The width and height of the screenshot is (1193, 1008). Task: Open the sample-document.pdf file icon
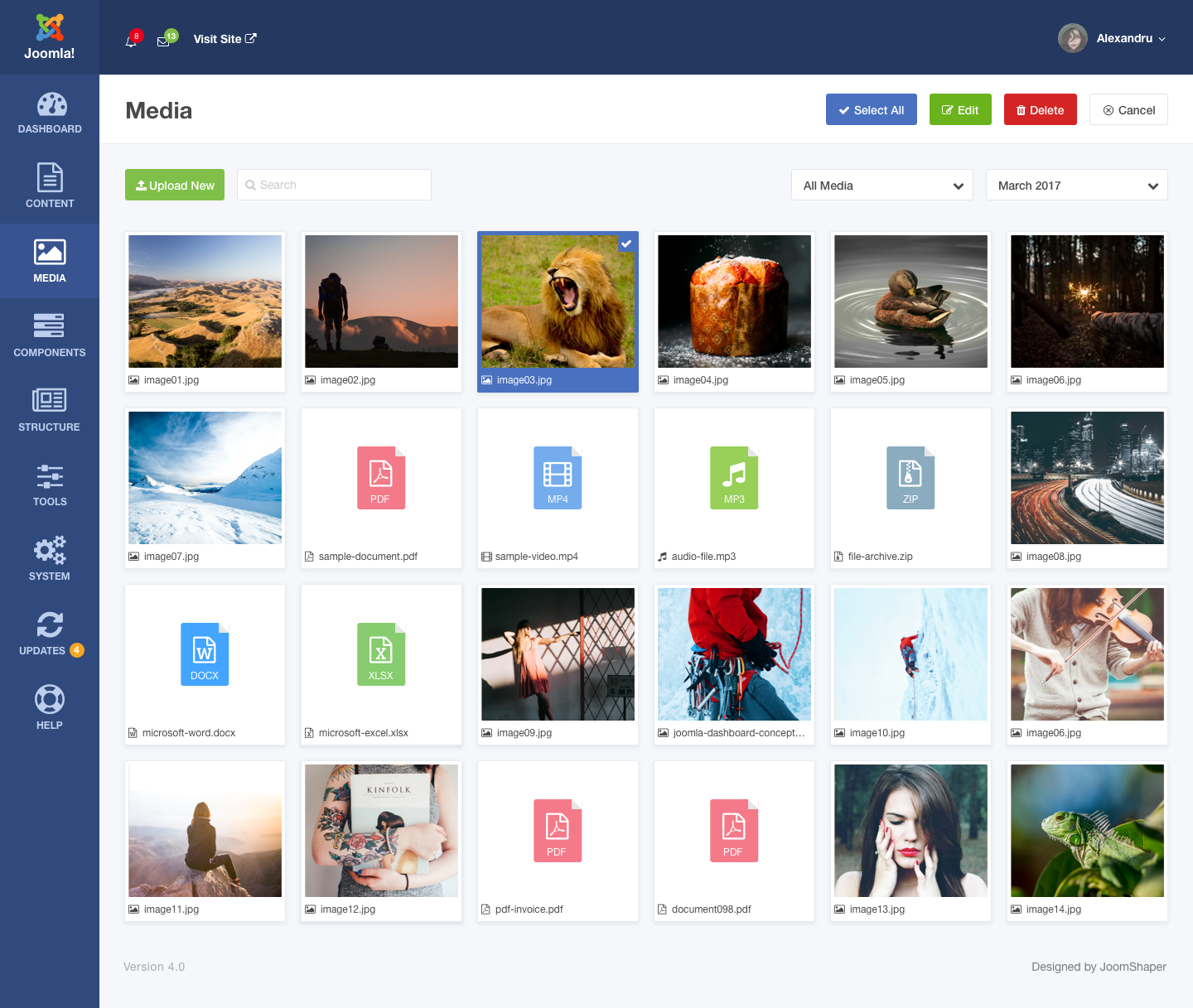(x=381, y=478)
